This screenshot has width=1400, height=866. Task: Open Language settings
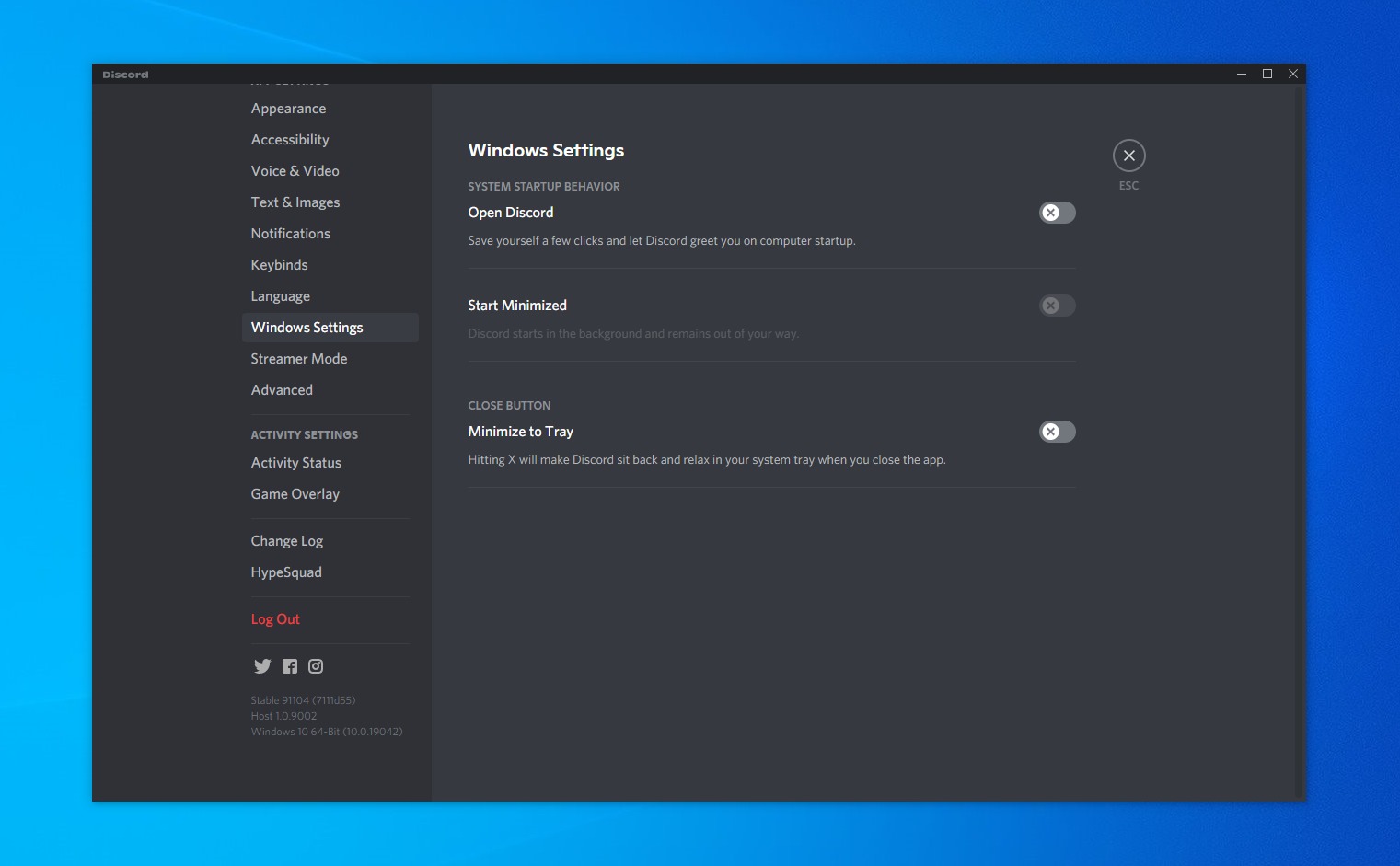pyautogui.click(x=330, y=296)
